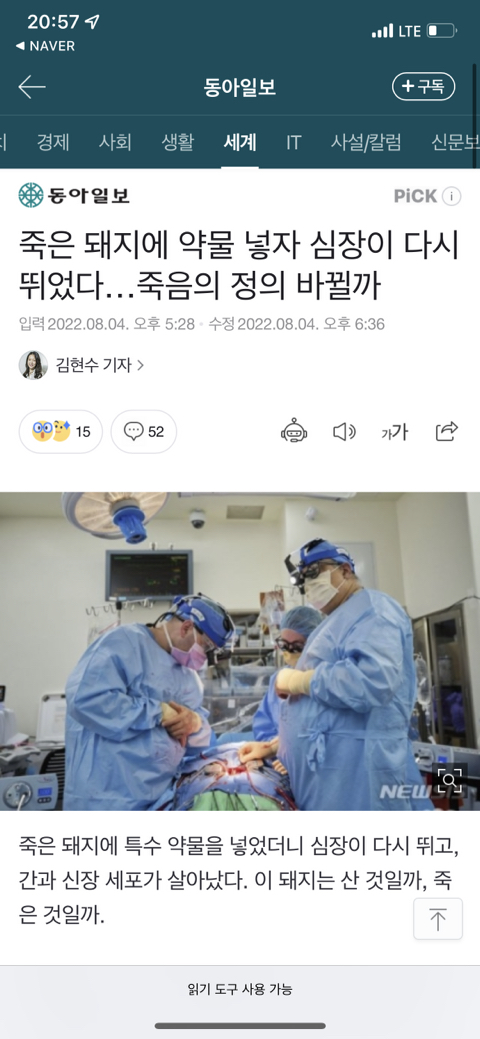The height and width of the screenshot is (1039, 480).
Task: Tap the surgery photo thumbnail
Action: point(240,651)
